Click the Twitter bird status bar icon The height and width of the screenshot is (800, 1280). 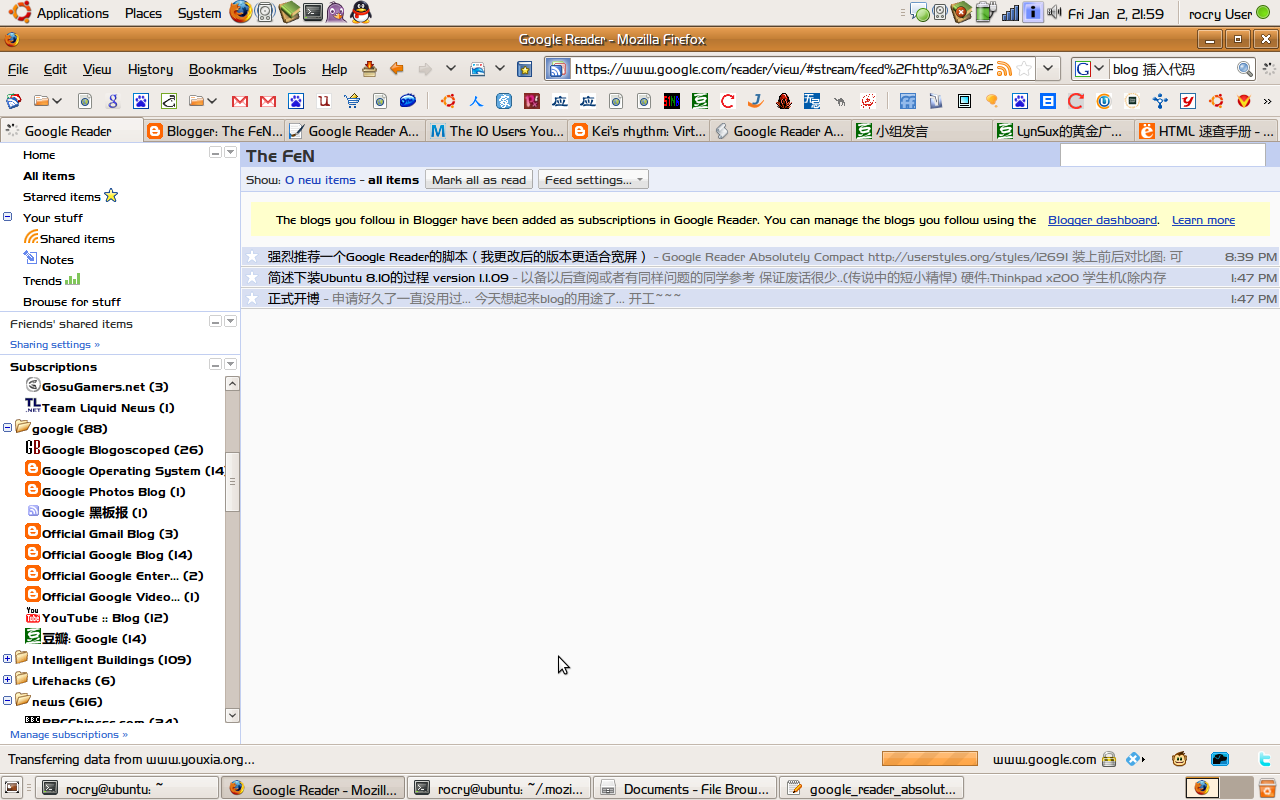(x=1264, y=759)
